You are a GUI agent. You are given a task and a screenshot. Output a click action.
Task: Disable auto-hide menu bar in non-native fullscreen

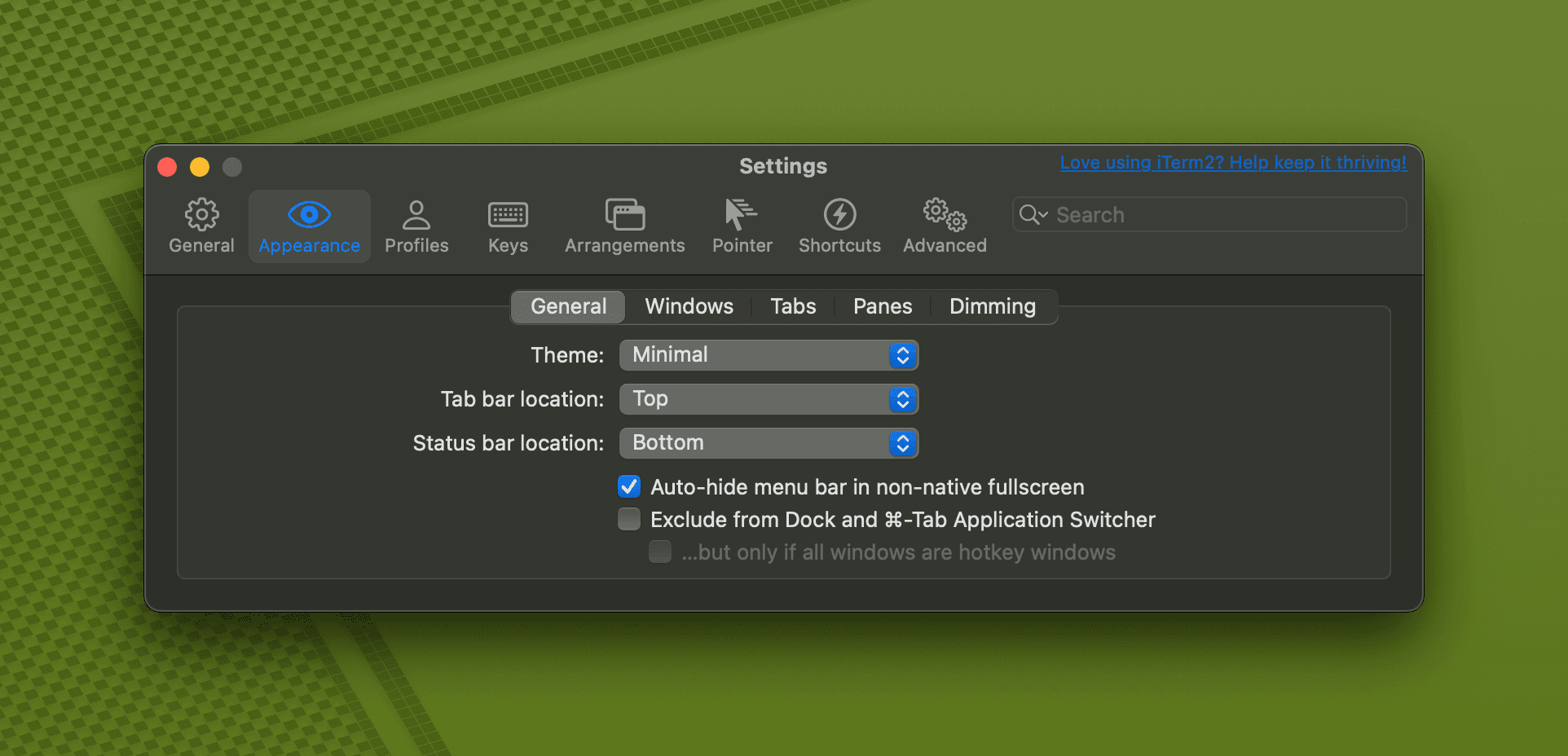pos(629,487)
